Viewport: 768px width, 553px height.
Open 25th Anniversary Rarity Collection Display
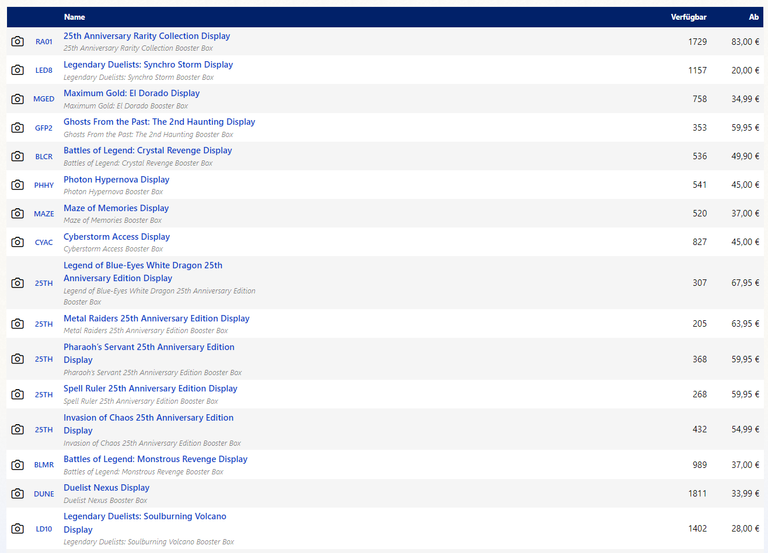146,36
